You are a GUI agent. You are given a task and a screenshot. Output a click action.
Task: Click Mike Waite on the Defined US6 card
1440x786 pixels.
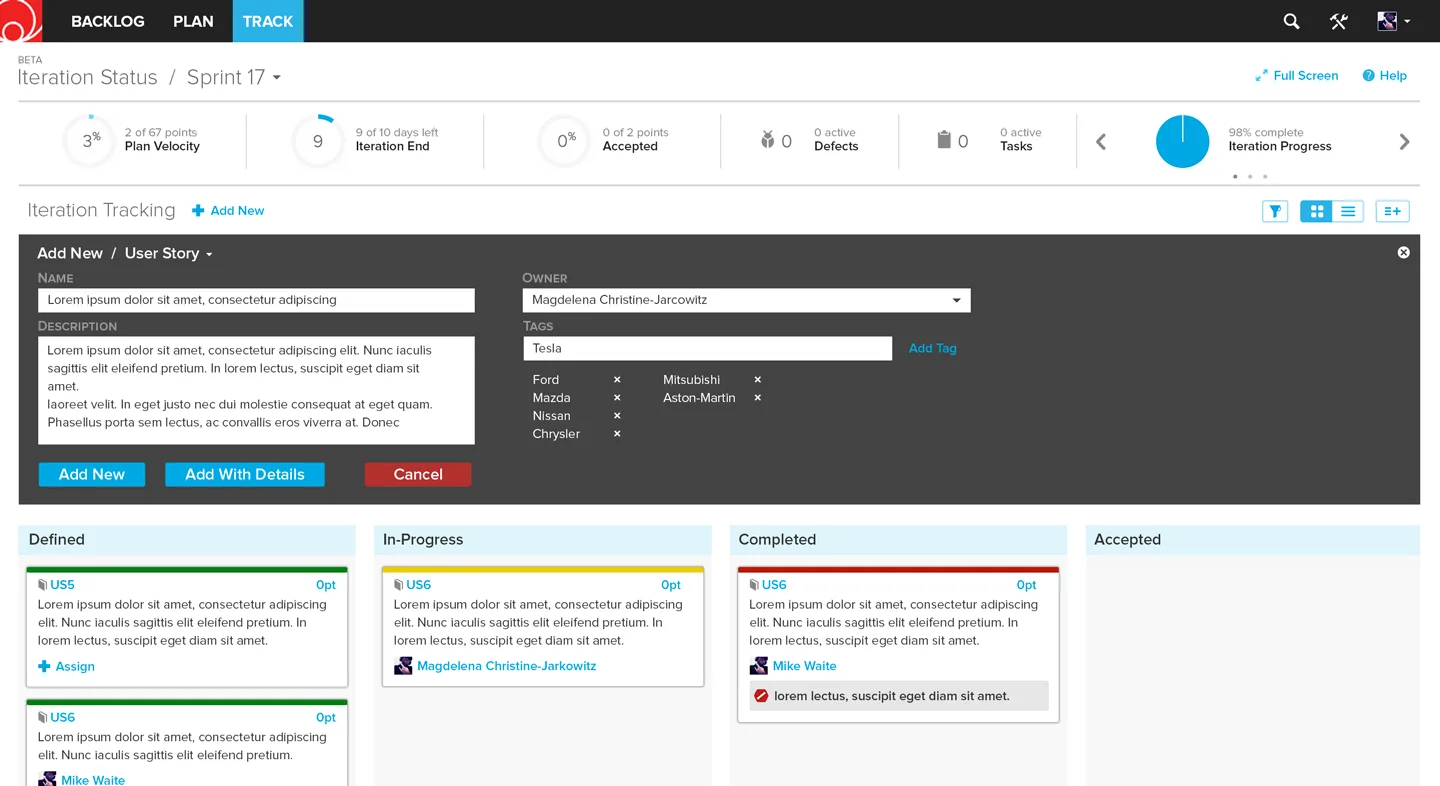coord(93,780)
